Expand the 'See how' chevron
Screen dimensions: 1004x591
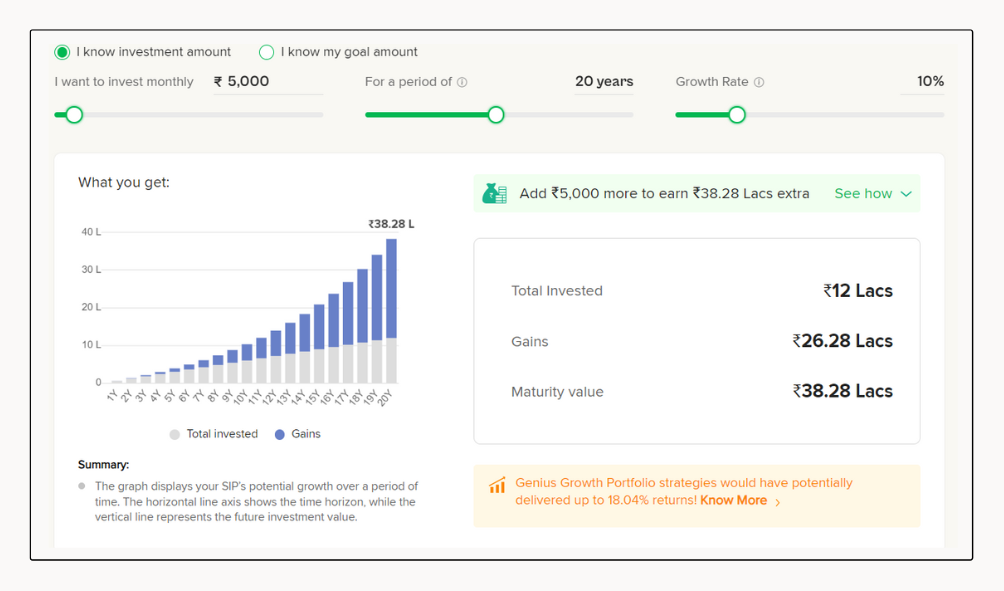[x=906, y=194]
